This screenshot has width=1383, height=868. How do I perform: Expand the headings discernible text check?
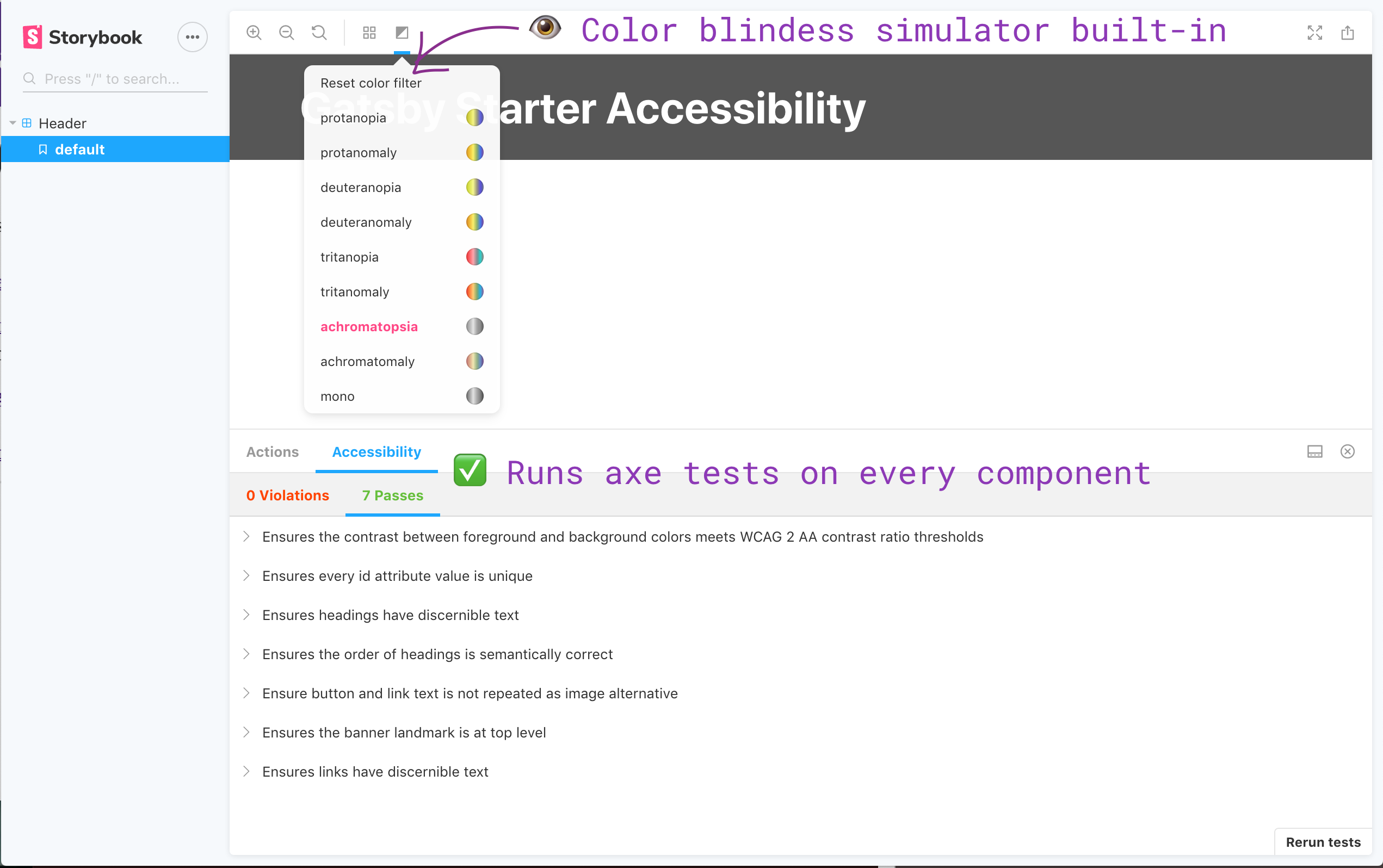[x=247, y=615]
